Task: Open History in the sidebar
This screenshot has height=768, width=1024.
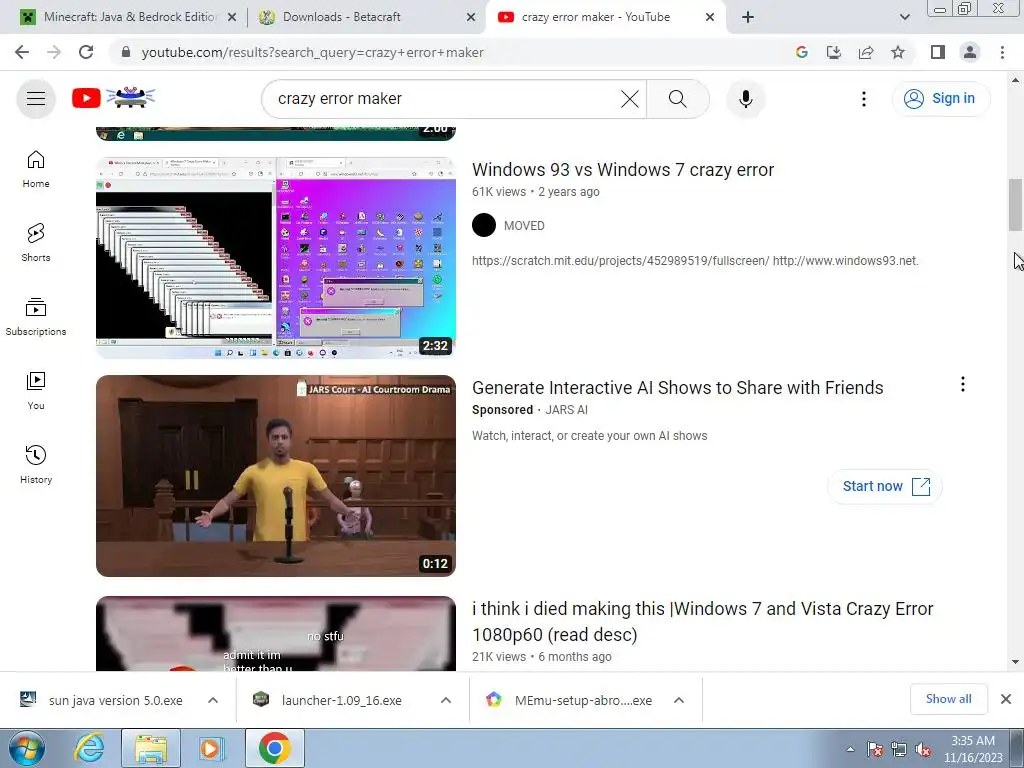Action: pyautogui.click(x=36, y=464)
